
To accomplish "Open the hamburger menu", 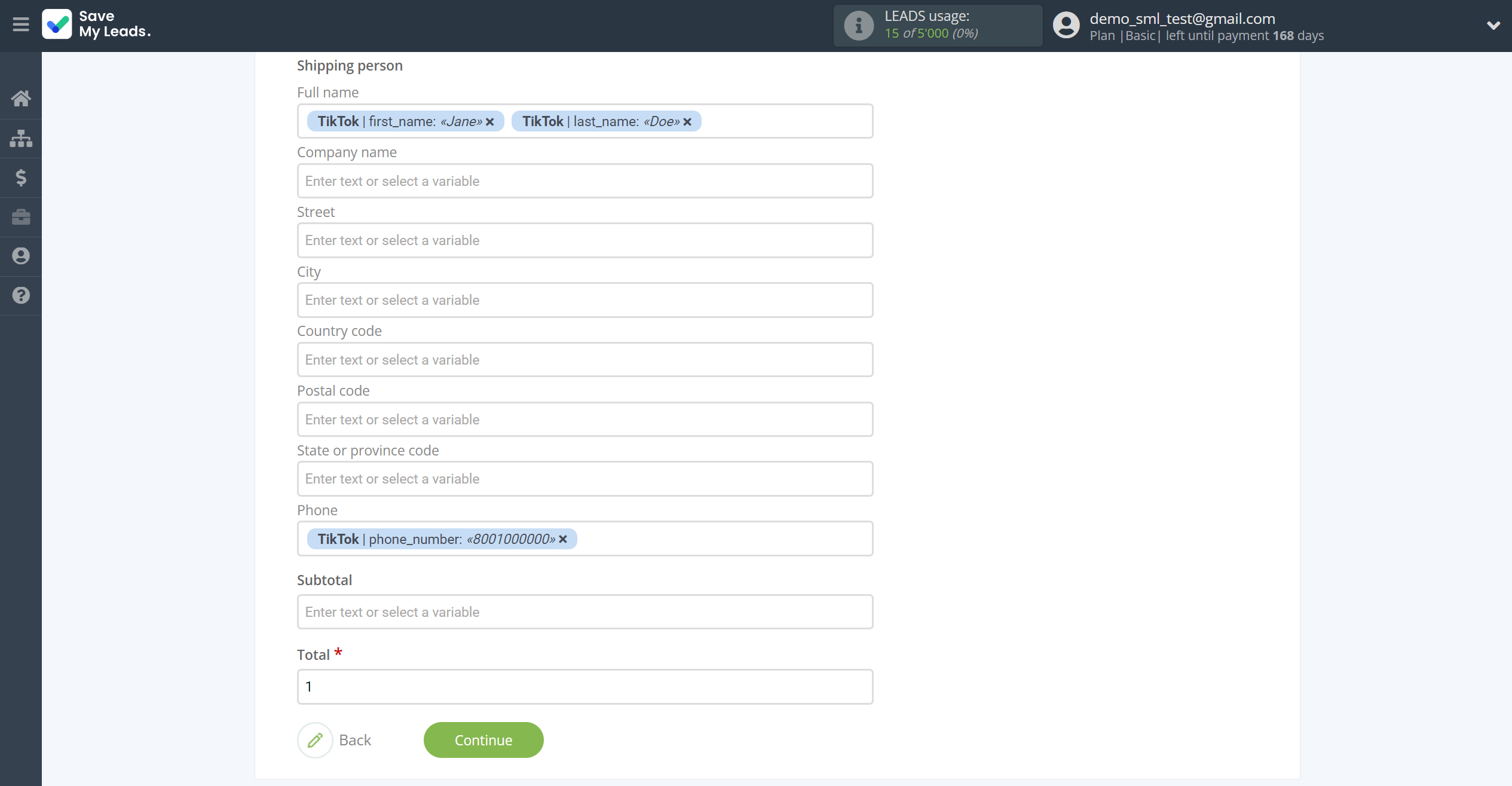I will [x=21, y=25].
